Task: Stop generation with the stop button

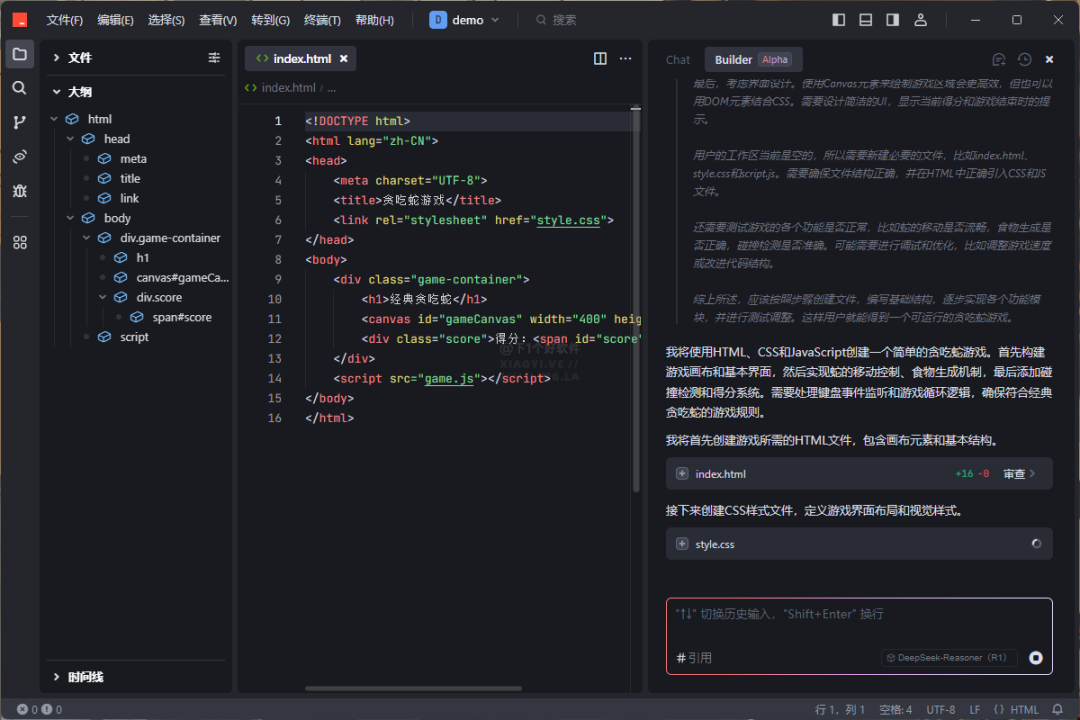Action: point(1036,657)
